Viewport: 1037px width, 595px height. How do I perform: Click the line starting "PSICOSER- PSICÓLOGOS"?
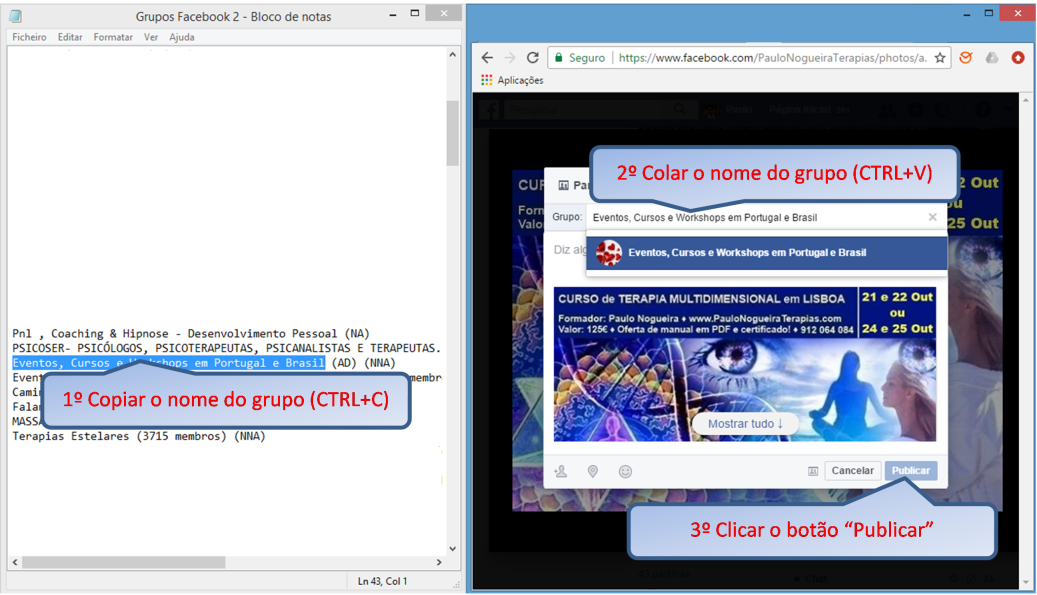click(226, 348)
